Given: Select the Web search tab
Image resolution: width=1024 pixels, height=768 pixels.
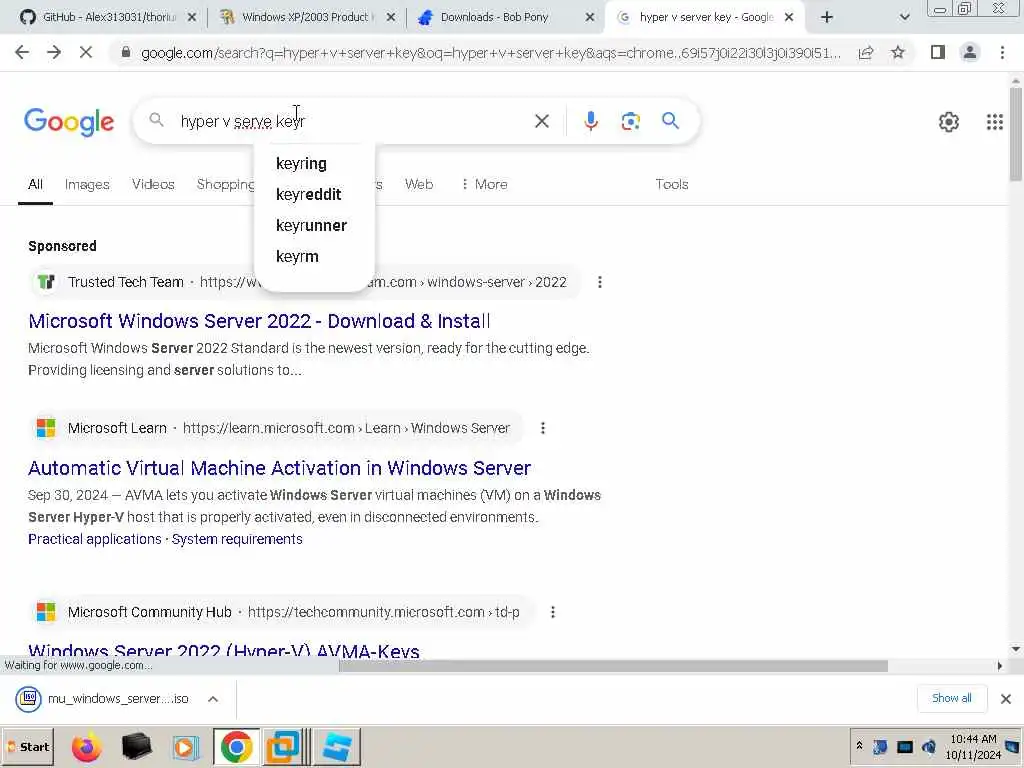Looking at the screenshot, I should [419, 184].
